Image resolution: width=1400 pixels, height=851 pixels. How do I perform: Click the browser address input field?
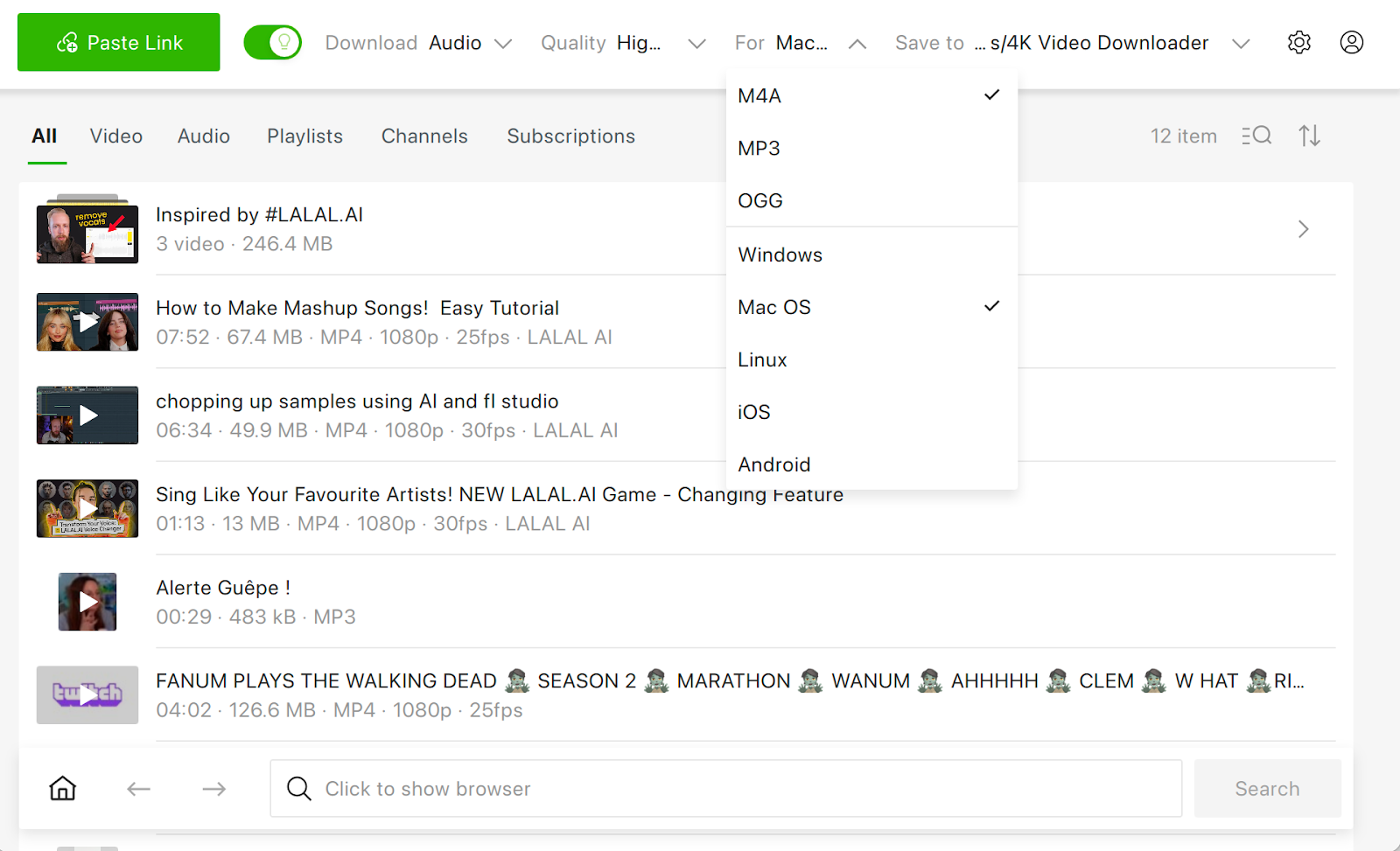726,789
